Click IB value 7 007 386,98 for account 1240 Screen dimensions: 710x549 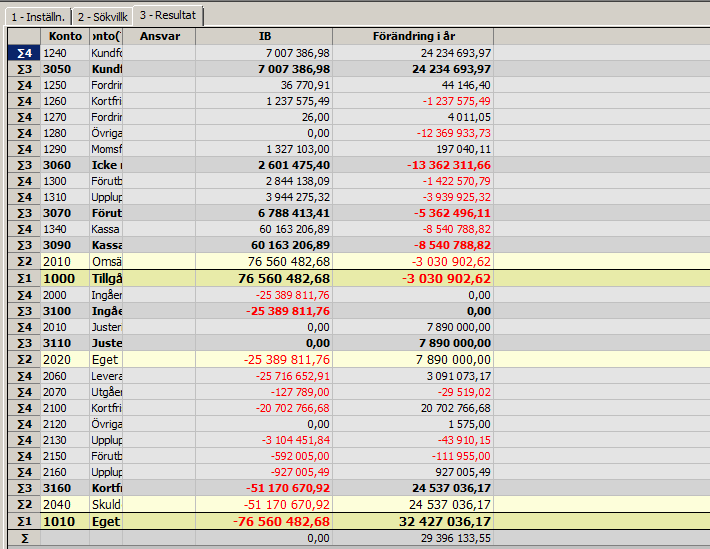coord(297,53)
